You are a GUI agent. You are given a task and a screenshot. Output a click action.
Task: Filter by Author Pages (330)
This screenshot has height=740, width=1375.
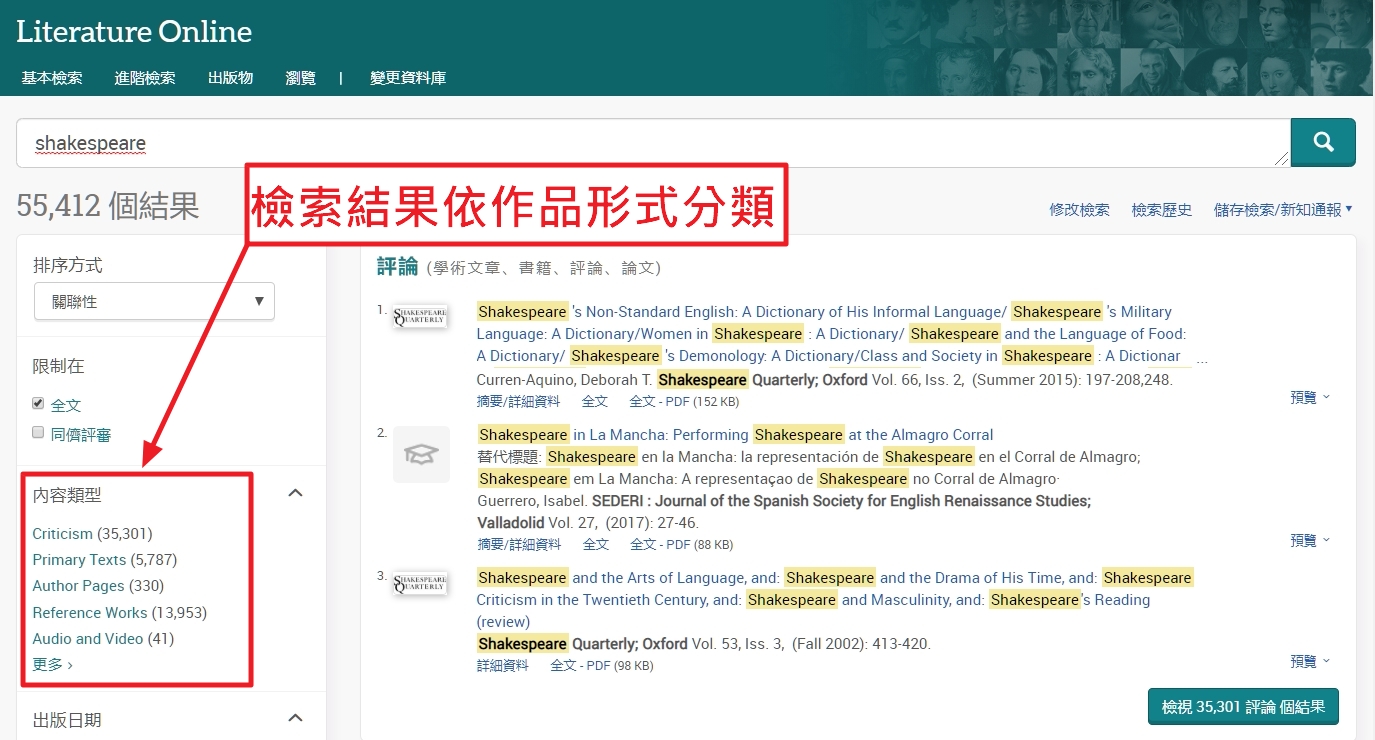click(x=98, y=586)
